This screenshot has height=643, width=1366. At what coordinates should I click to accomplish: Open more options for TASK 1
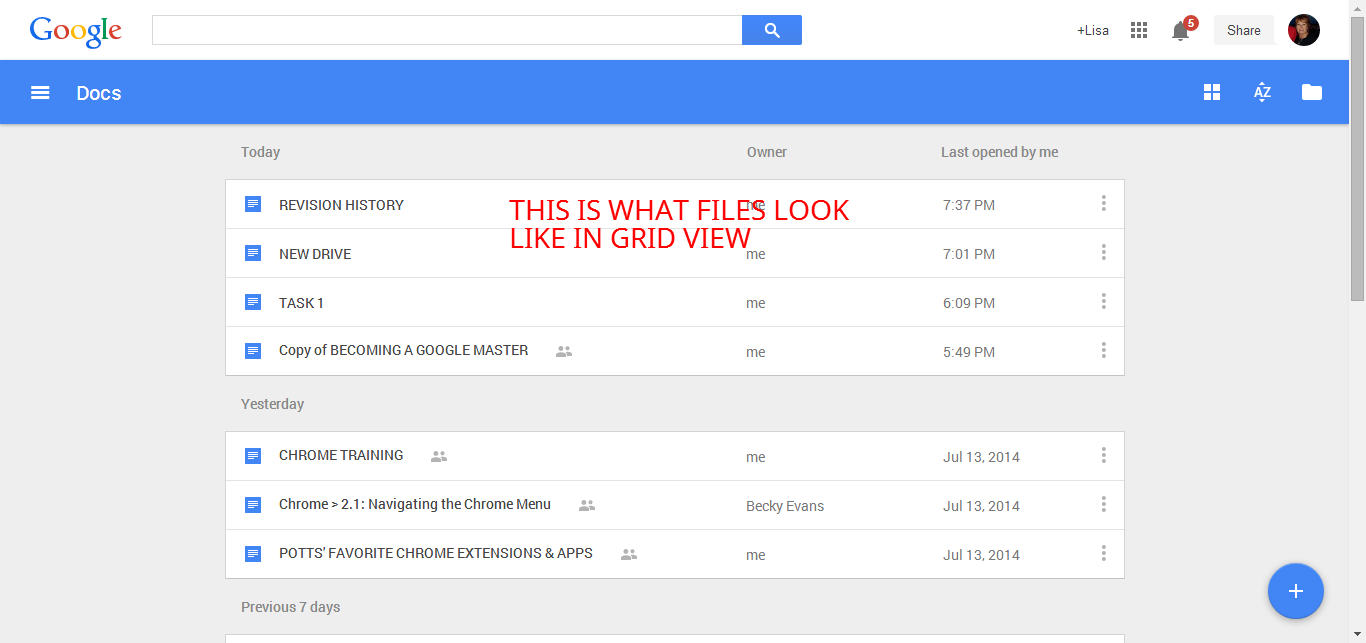tap(1104, 302)
